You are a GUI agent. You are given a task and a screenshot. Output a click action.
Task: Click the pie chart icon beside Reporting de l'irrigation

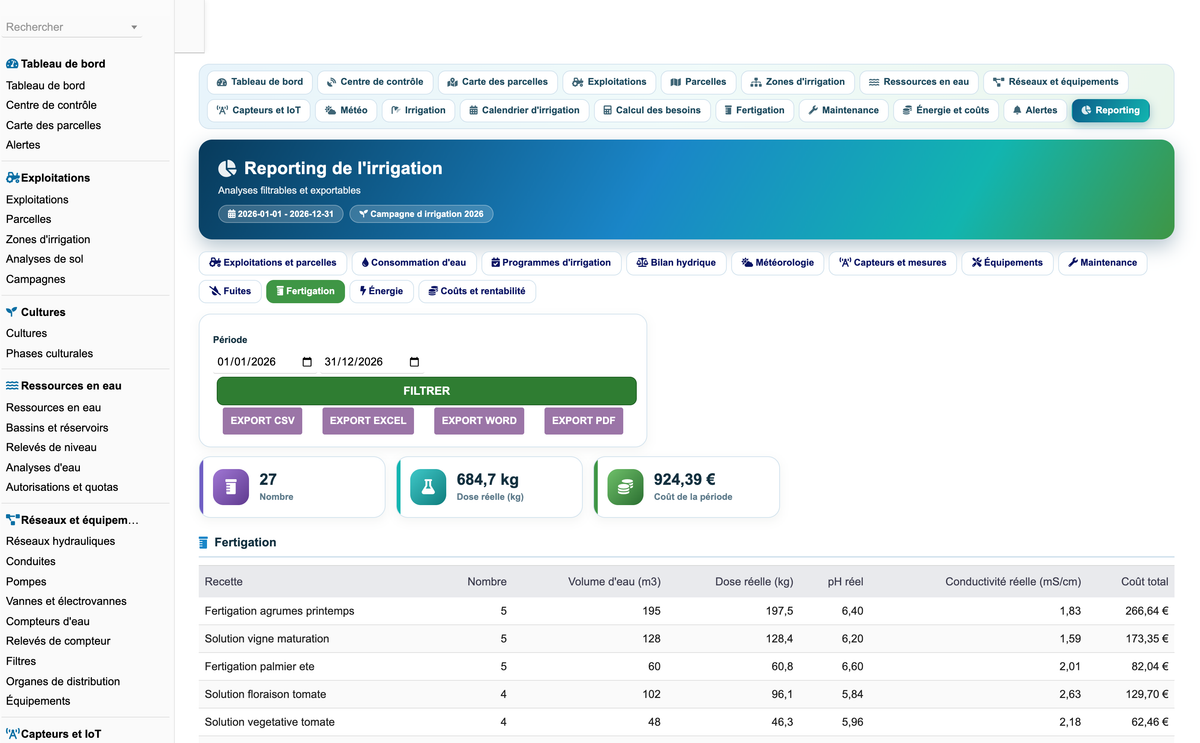click(x=227, y=168)
